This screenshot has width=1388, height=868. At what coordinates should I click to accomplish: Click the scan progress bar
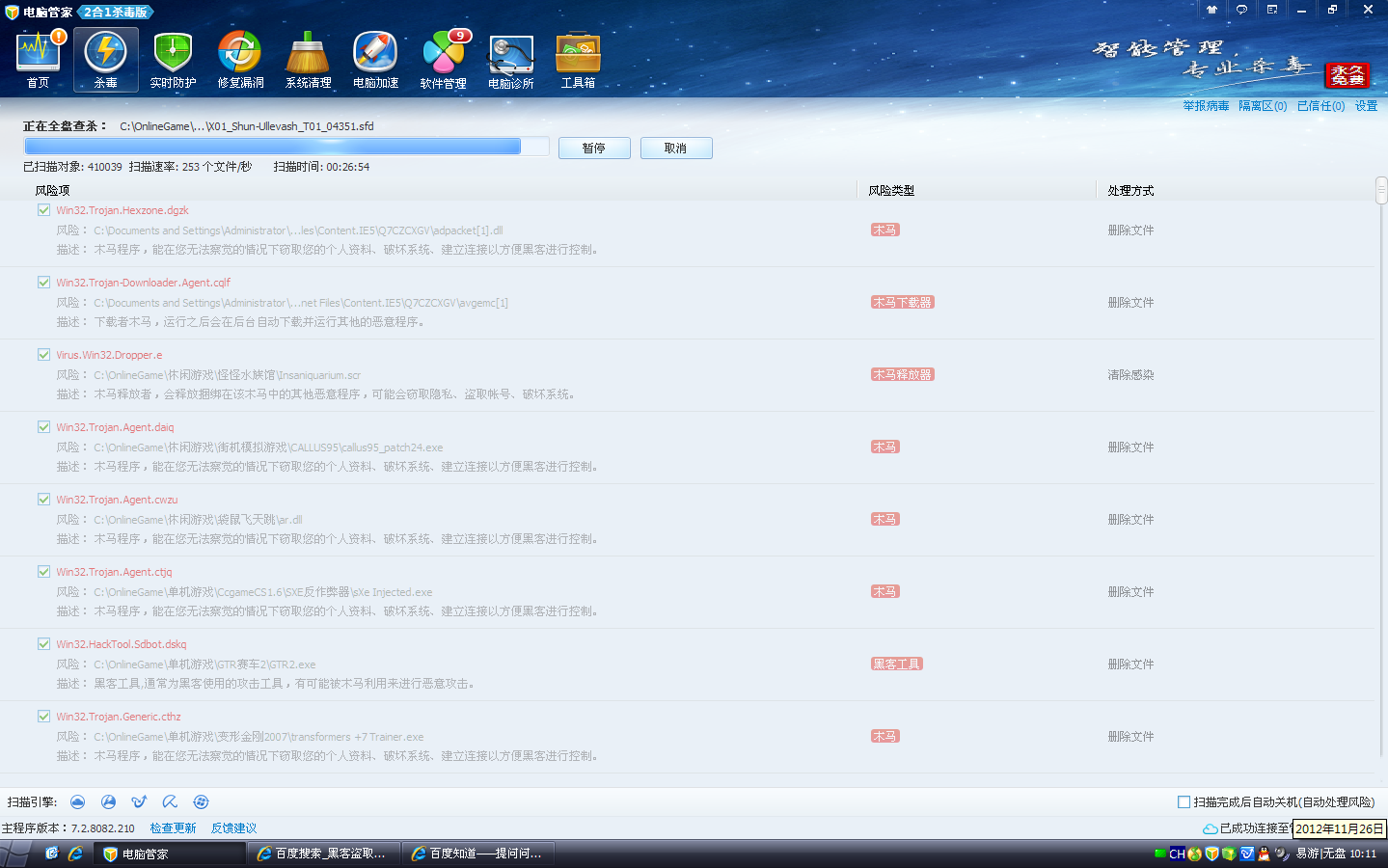pyautogui.click(x=286, y=146)
